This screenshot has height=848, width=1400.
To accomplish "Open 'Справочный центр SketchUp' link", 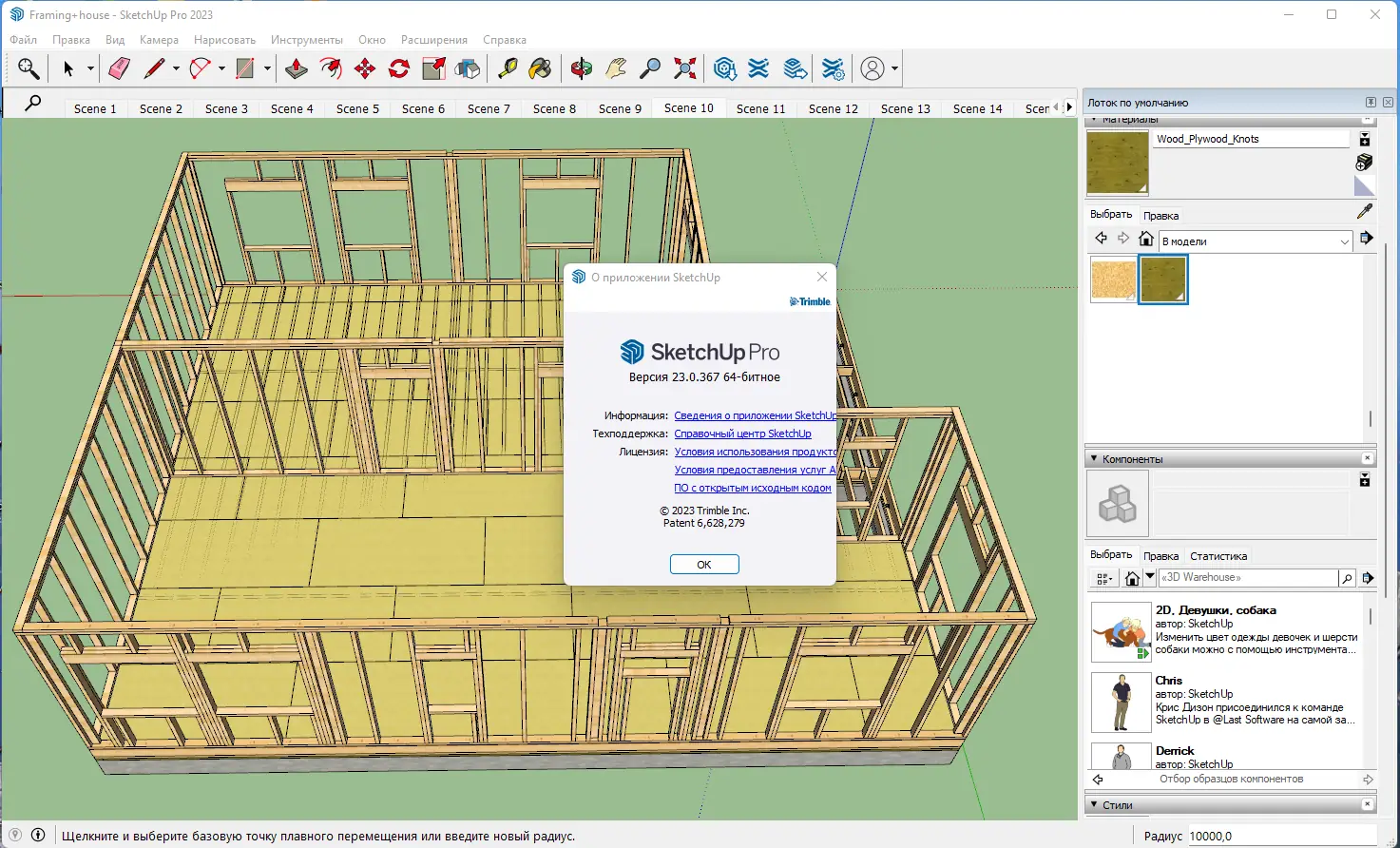I will click(742, 434).
